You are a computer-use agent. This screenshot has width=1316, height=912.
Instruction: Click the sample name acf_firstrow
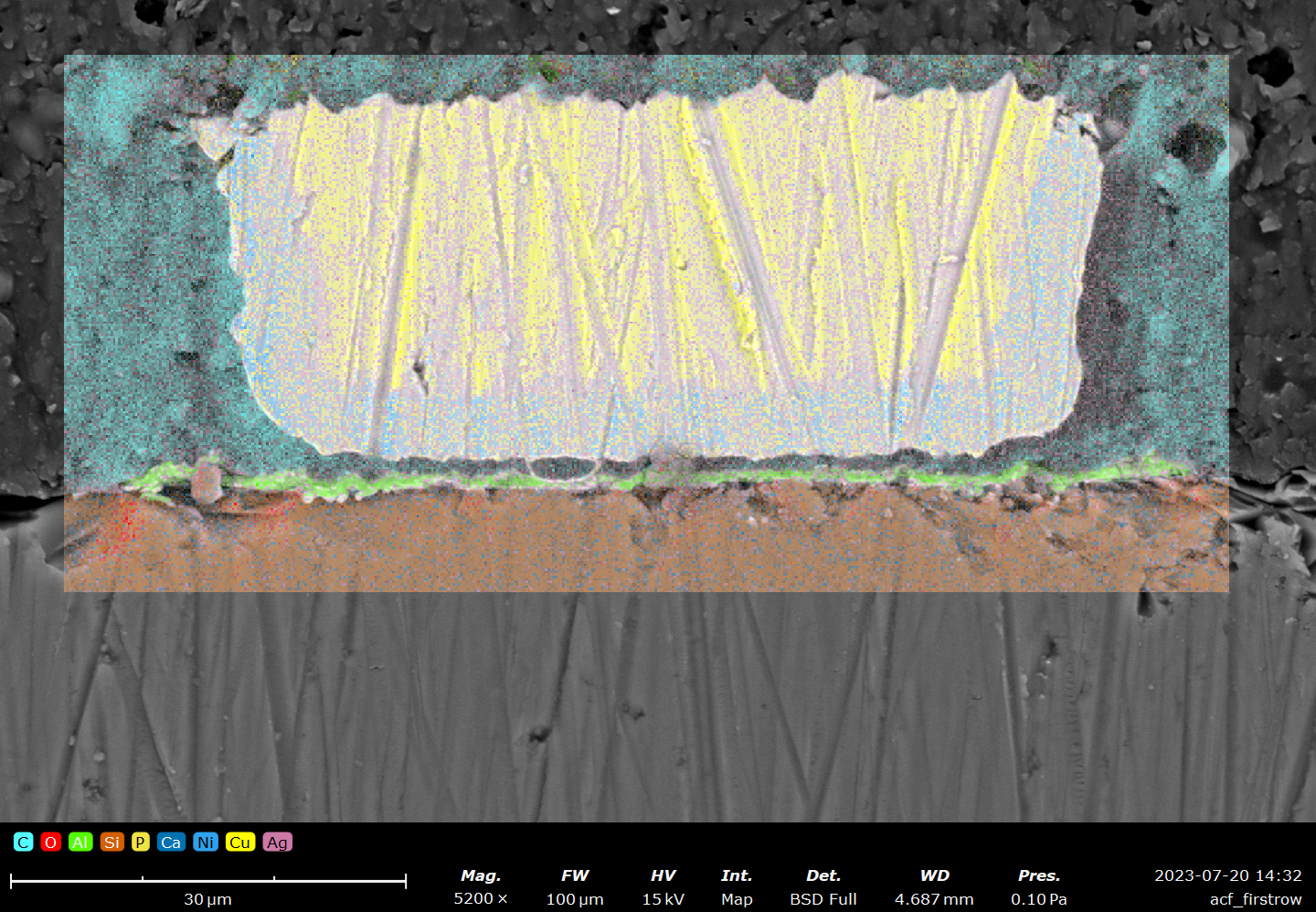tap(1256, 899)
